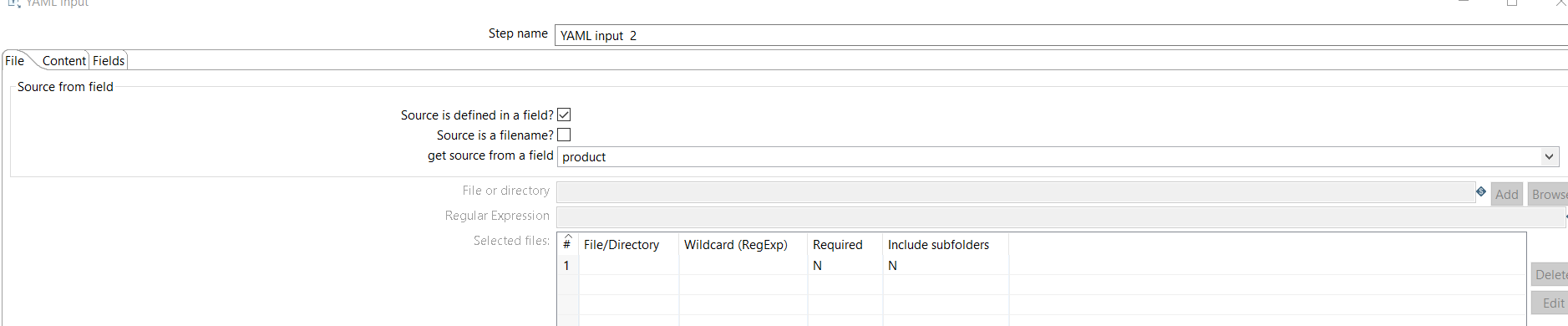Click the YAML input window title icon
Screen dimensions: 1568x326
point(13,3)
